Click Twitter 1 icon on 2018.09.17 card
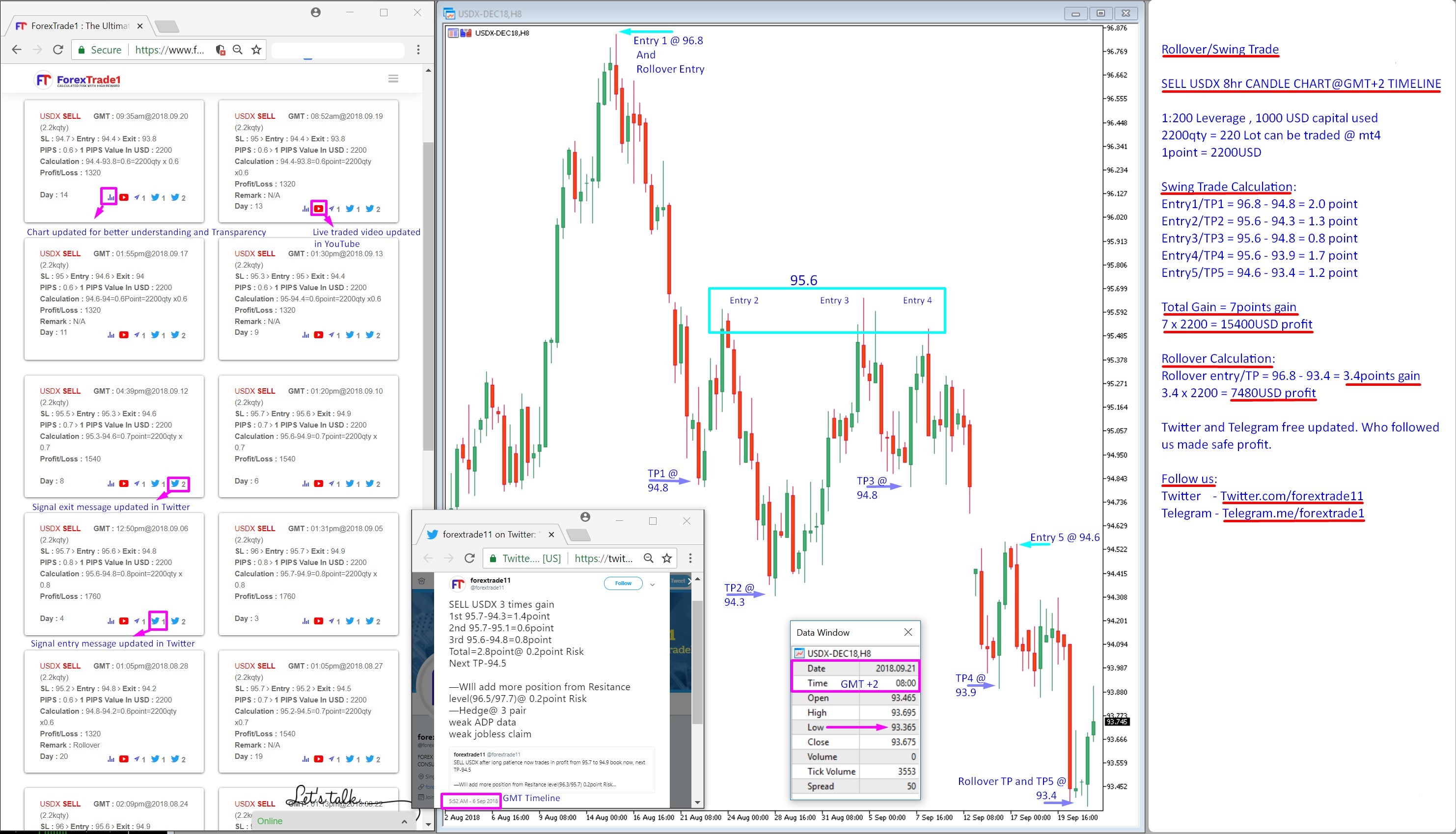 pos(155,334)
